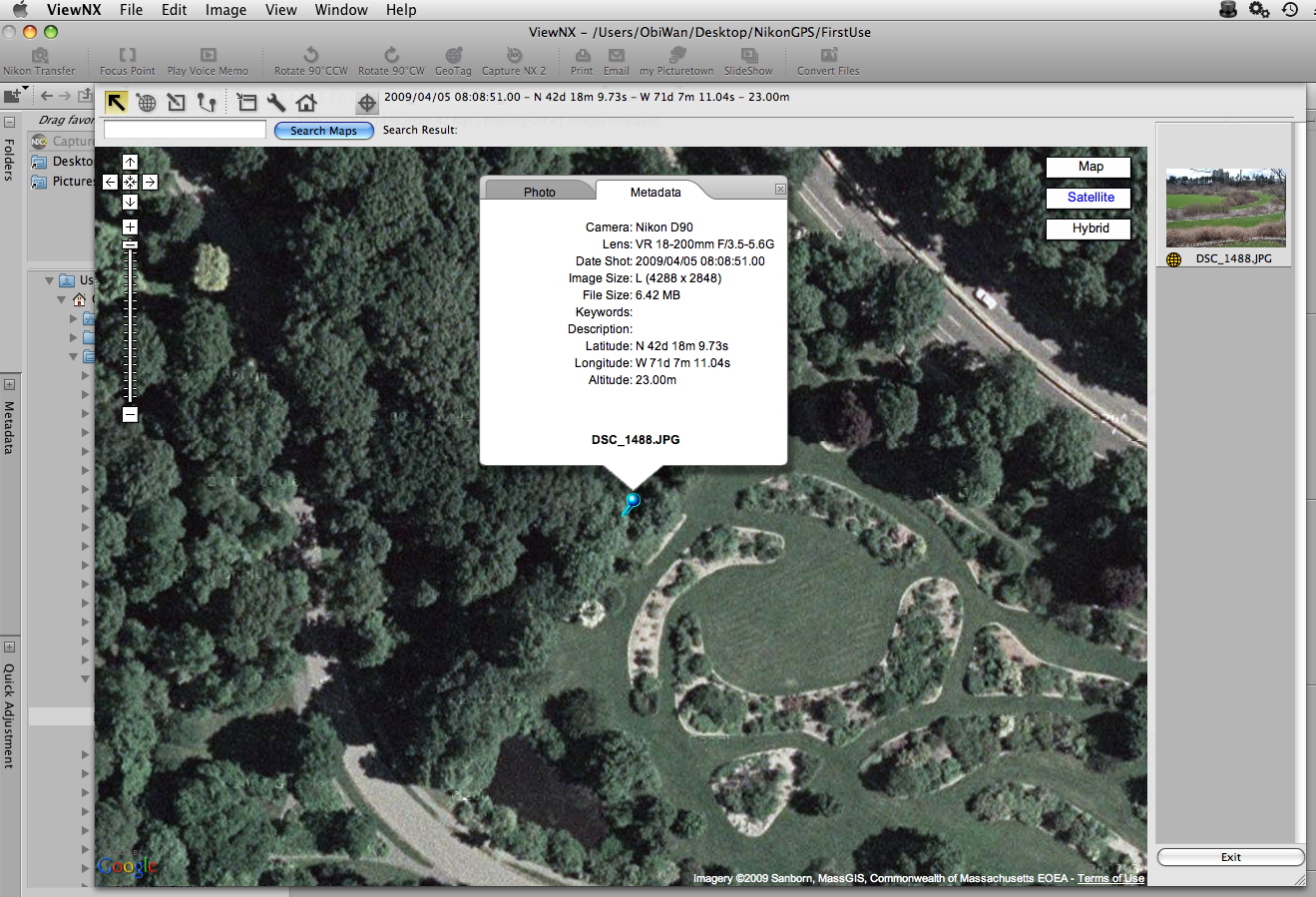Collapse the Users folder tree triangle

tap(49, 280)
